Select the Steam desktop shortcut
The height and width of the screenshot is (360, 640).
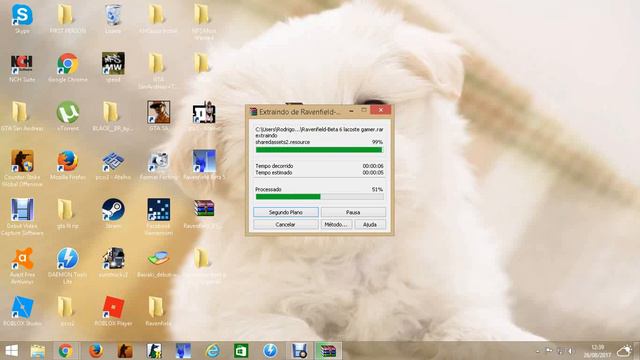113,213
